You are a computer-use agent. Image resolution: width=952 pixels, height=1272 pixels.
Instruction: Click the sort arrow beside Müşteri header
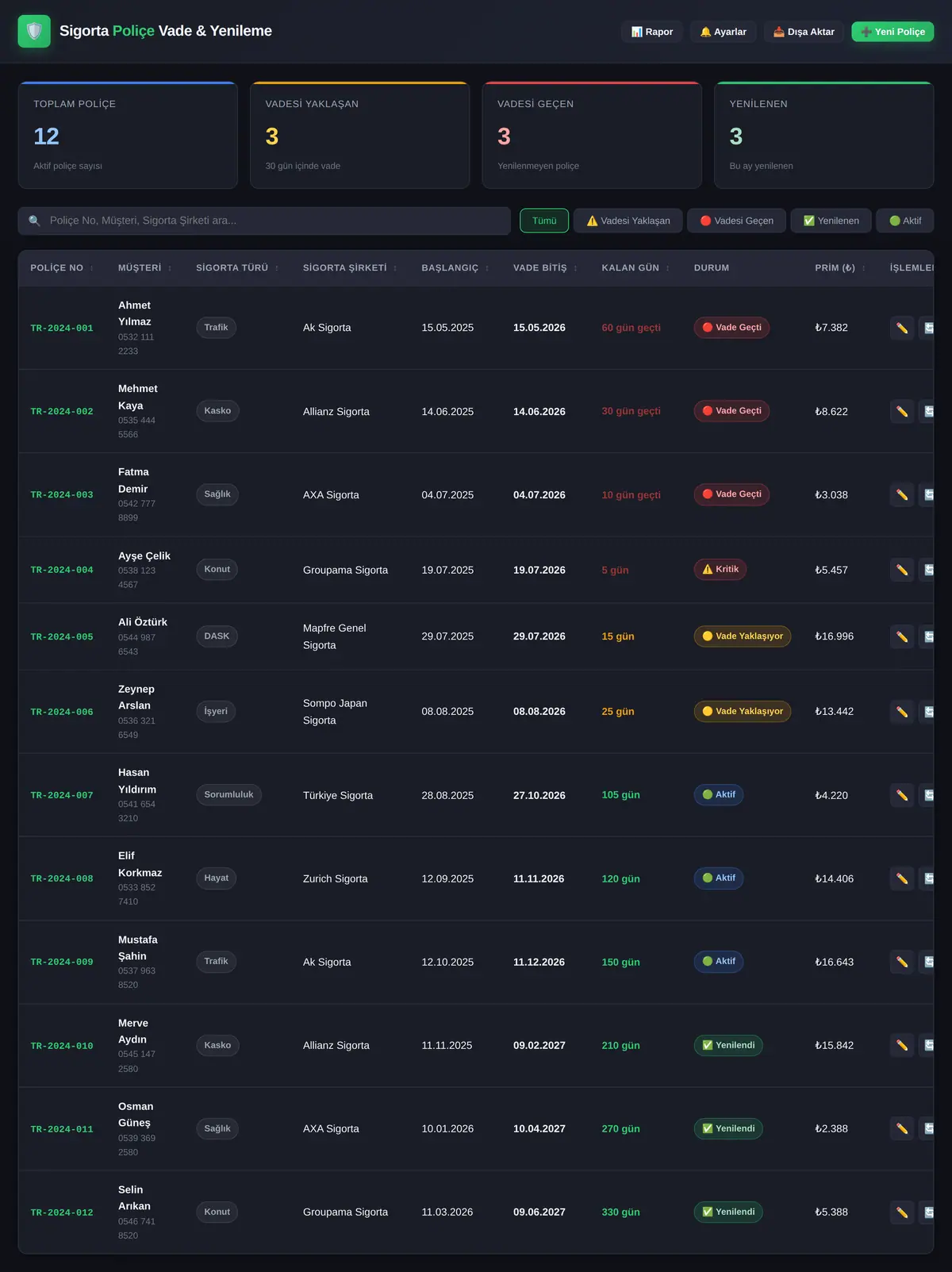pos(170,268)
